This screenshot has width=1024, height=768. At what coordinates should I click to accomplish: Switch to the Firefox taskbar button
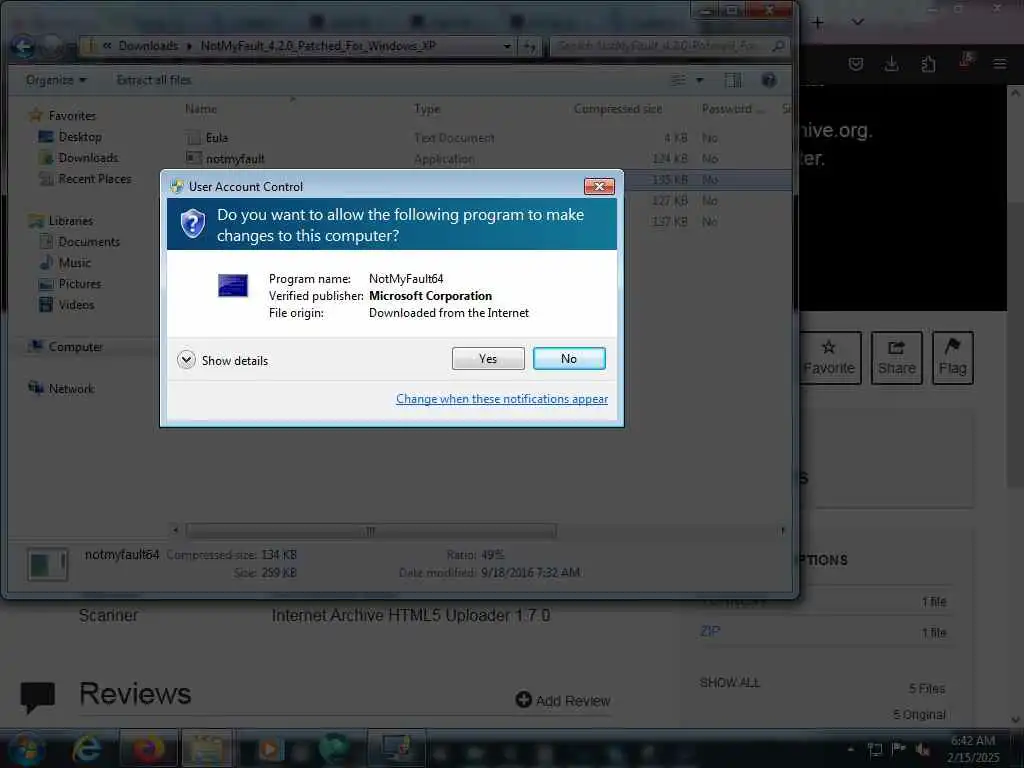pos(148,749)
